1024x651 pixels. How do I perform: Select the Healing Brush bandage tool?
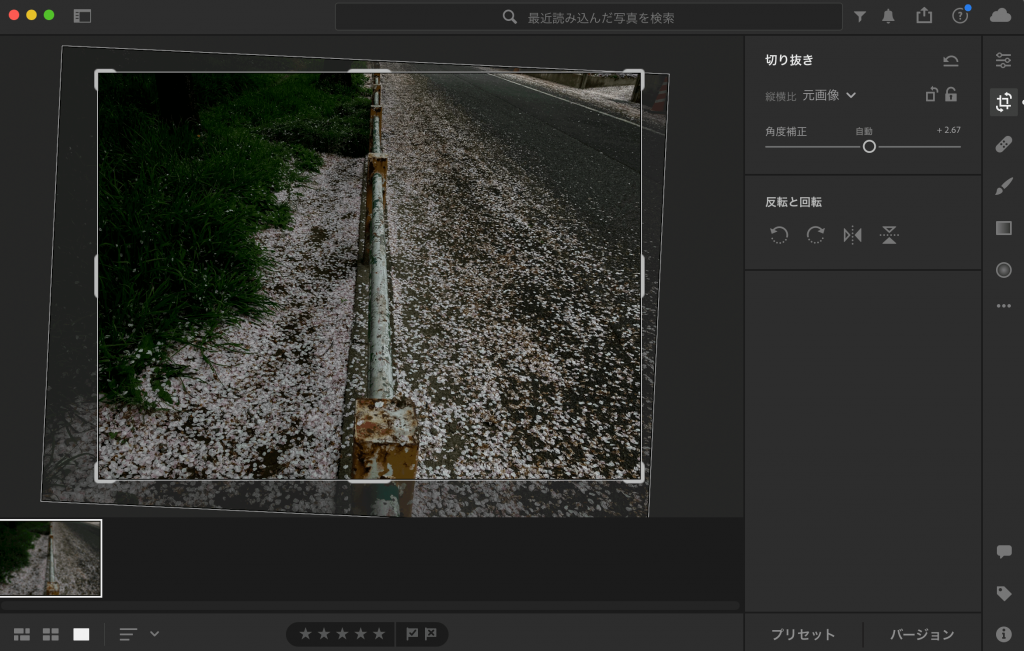(1004, 144)
